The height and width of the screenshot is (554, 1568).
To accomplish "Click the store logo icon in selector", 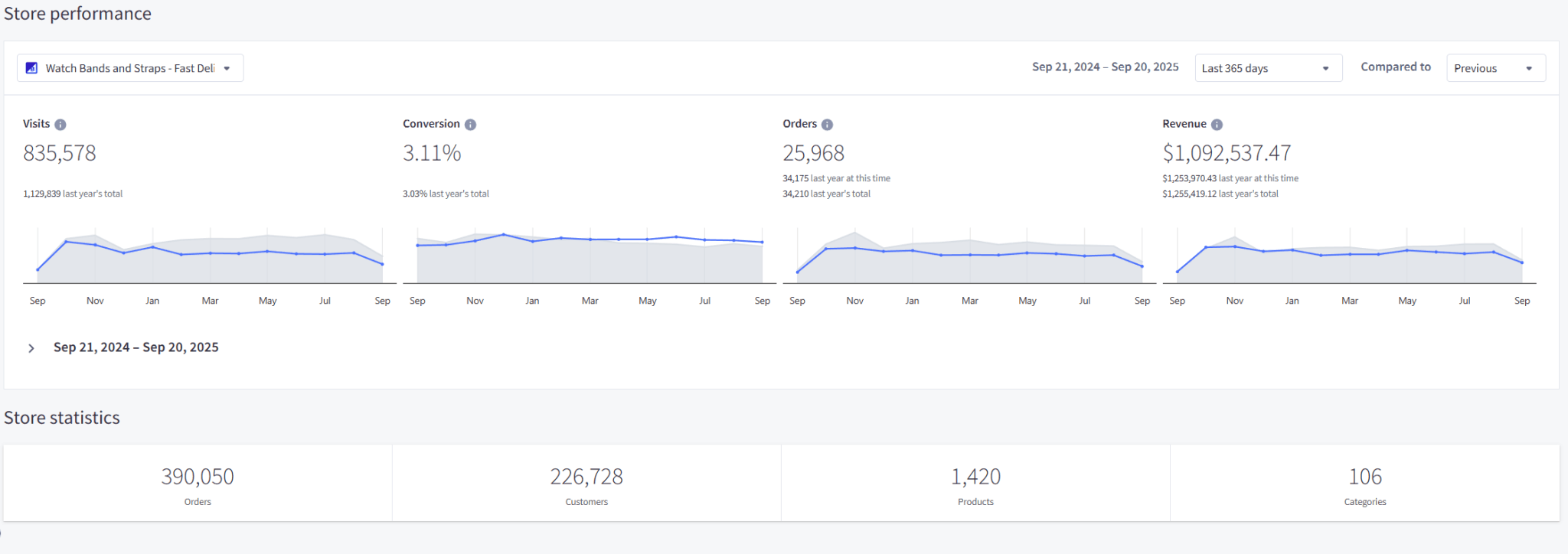I will pyautogui.click(x=31, y=68).
